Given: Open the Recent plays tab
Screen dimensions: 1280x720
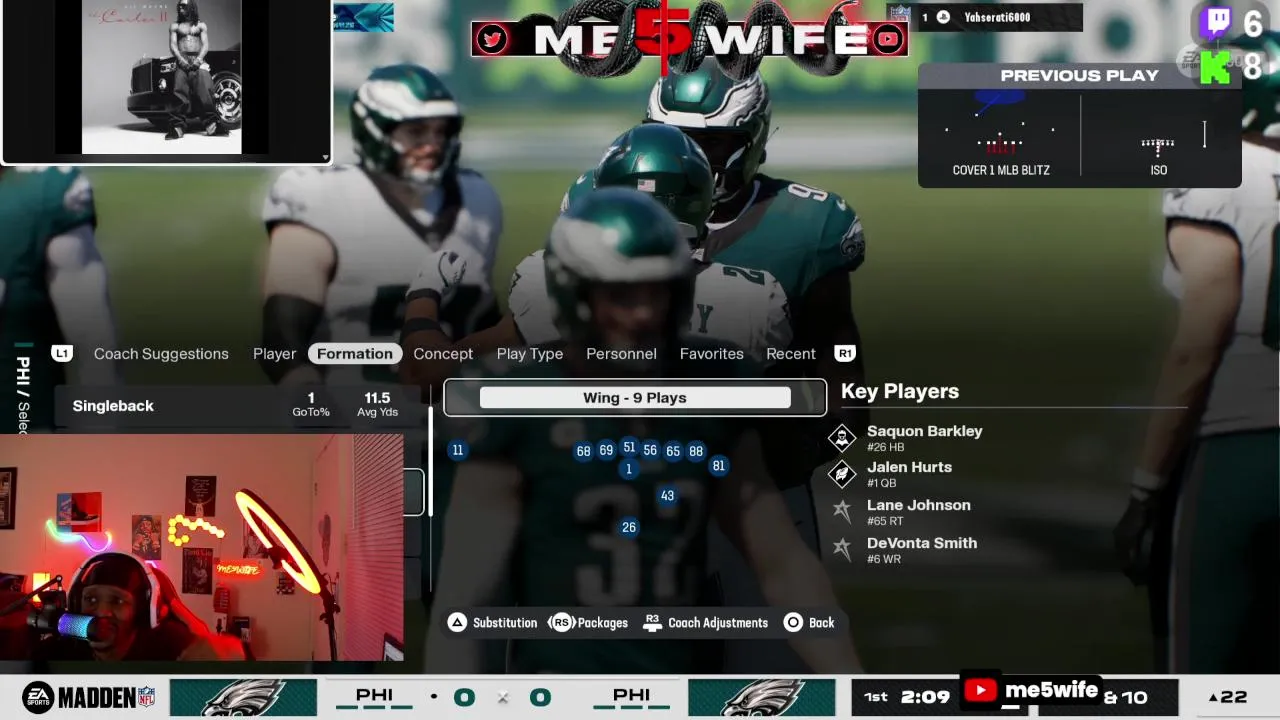Looking at the screenshot, I should point(791,354).
